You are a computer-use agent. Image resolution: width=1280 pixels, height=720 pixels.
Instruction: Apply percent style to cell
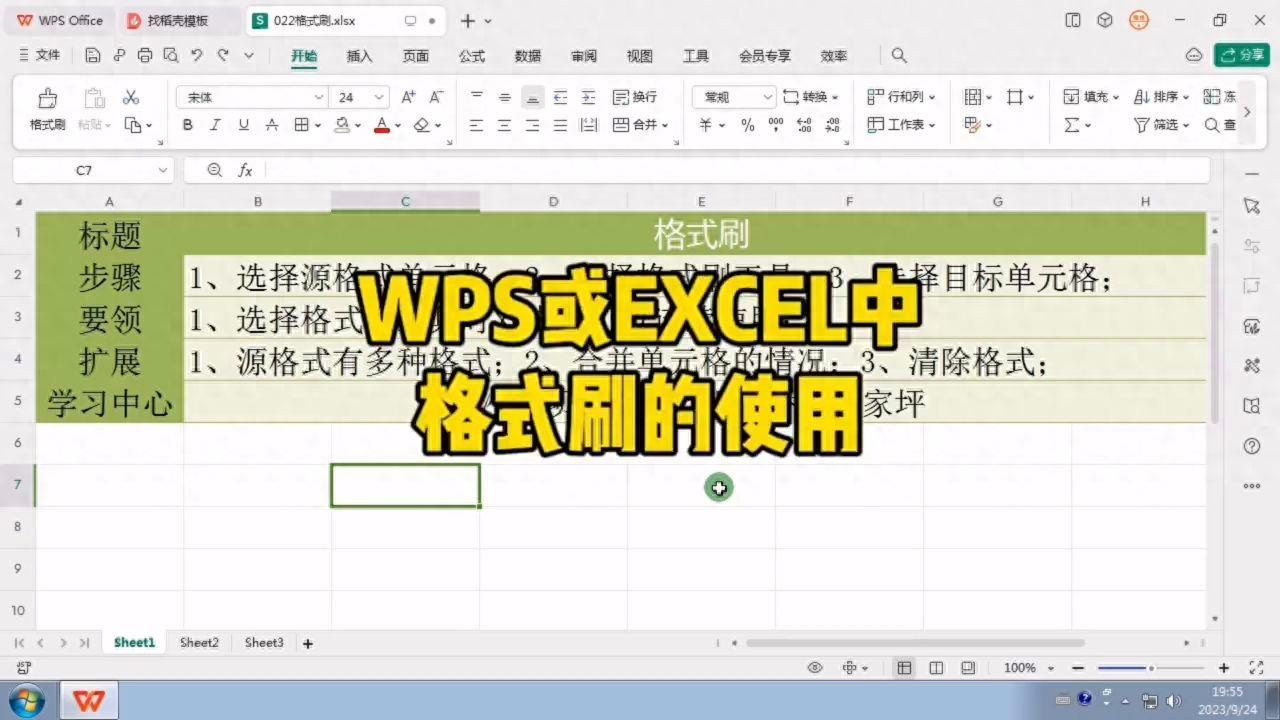748,125
